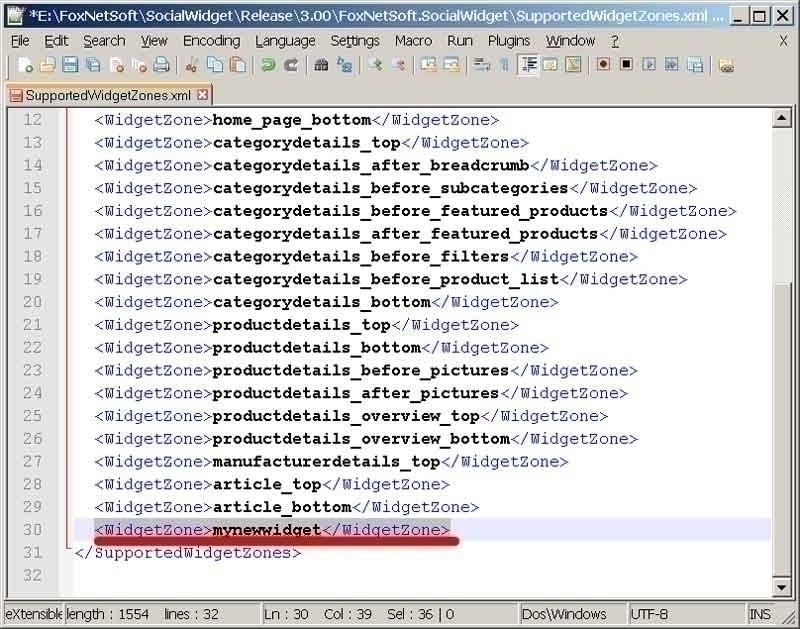Click the Save All toolbar icon

click(x=93, y=65)
